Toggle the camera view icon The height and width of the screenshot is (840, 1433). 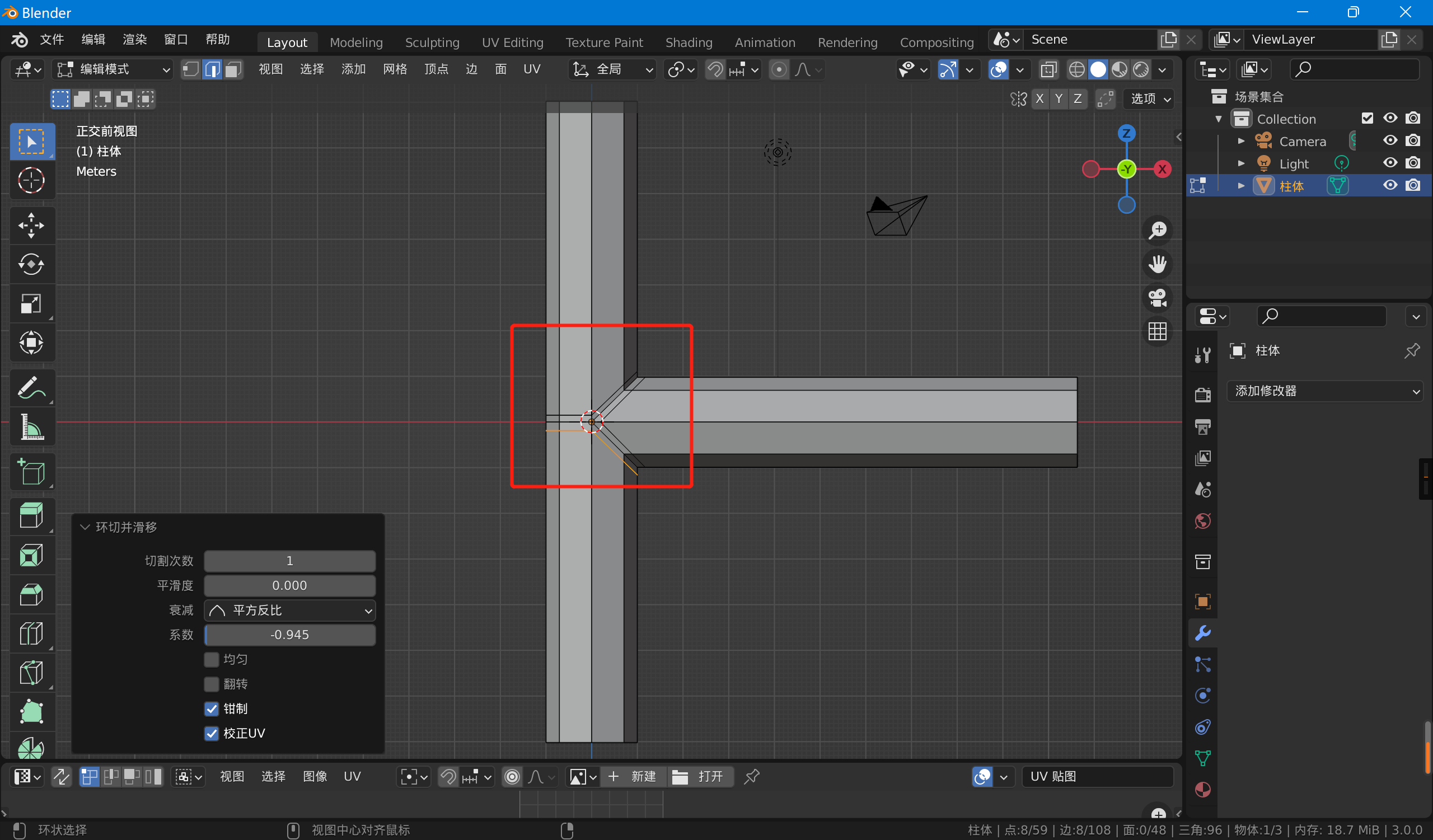click(1157, 298)
